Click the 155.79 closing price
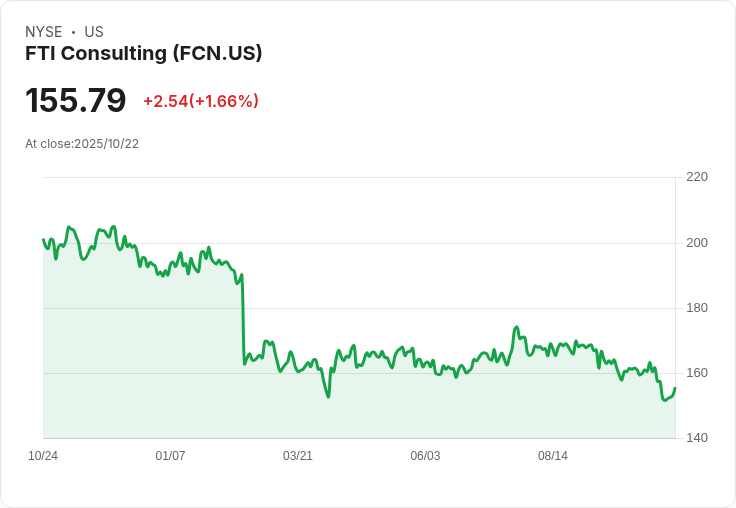Screen dimensions: 736x508 coord(76,101)
